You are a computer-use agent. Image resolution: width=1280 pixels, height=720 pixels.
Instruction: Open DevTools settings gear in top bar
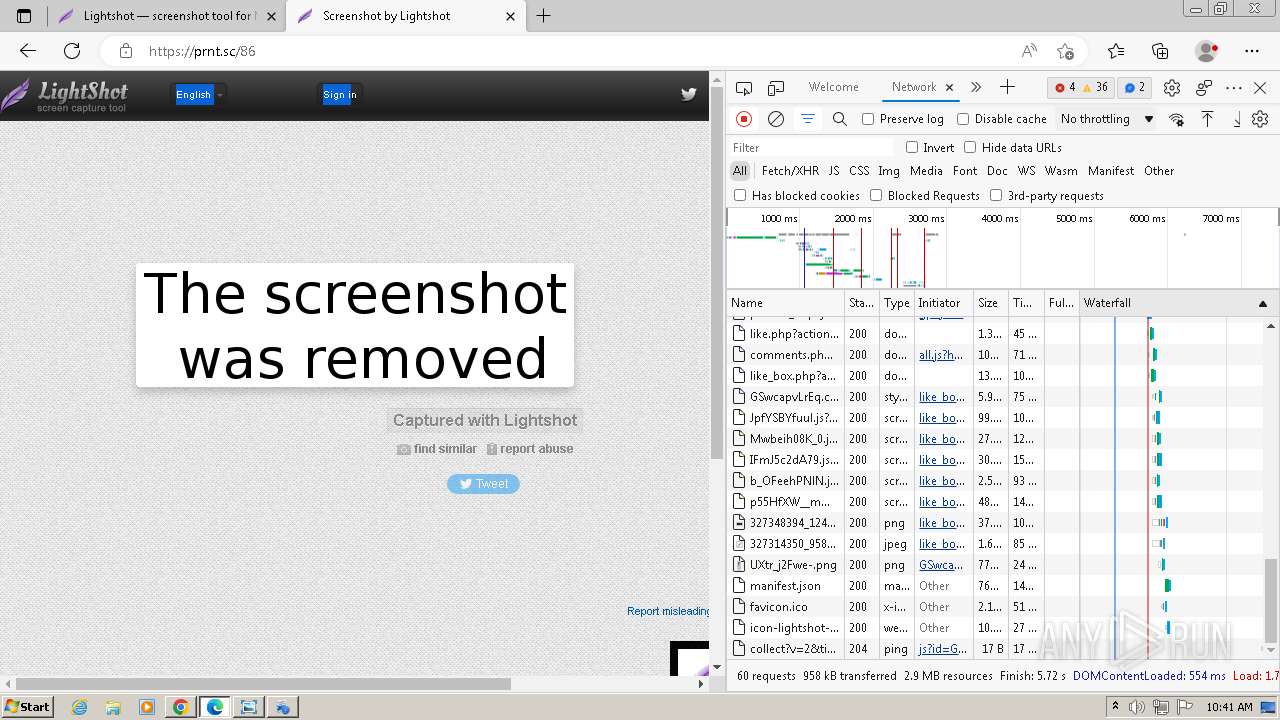pos(1172,88)
